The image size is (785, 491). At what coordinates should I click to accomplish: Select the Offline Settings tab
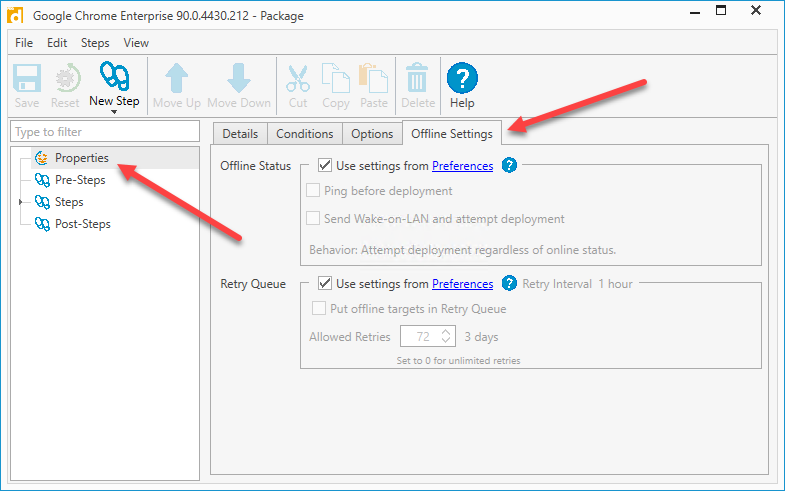click(x=452, y=133)
